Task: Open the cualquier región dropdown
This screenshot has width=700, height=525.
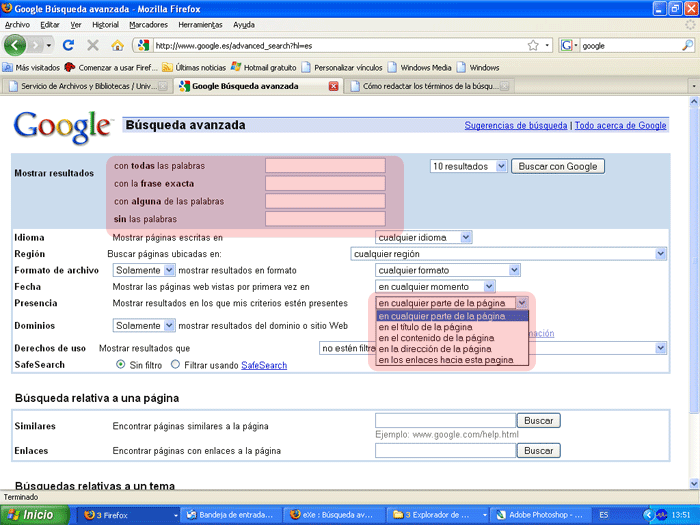Action: [508, 254]
